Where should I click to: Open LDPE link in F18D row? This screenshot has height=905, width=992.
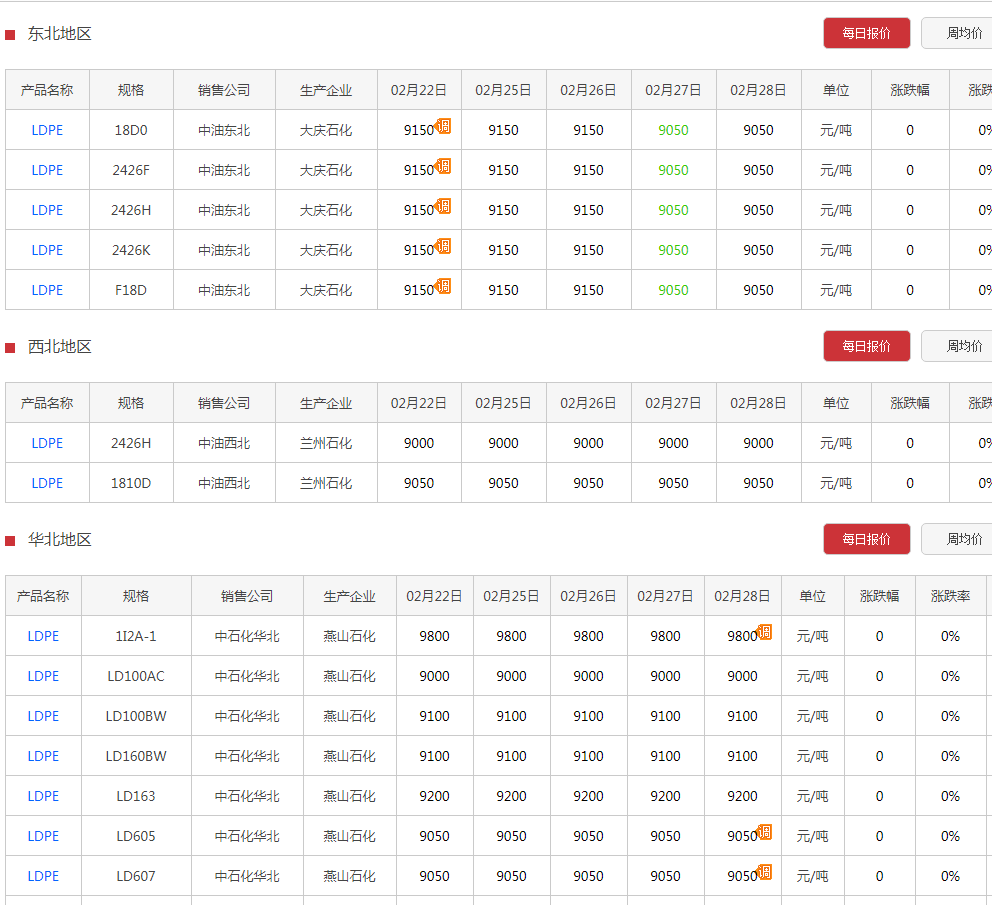tap(47, 290)
